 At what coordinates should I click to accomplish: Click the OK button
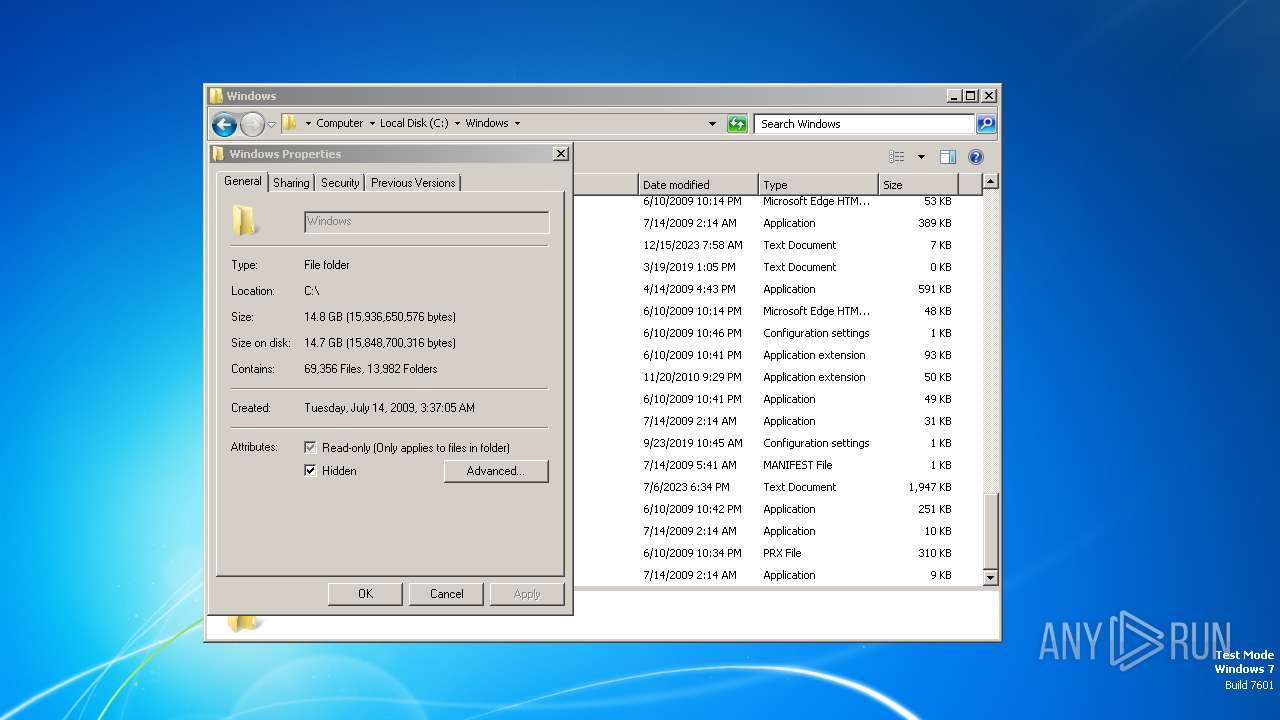[x=365, y=594]
